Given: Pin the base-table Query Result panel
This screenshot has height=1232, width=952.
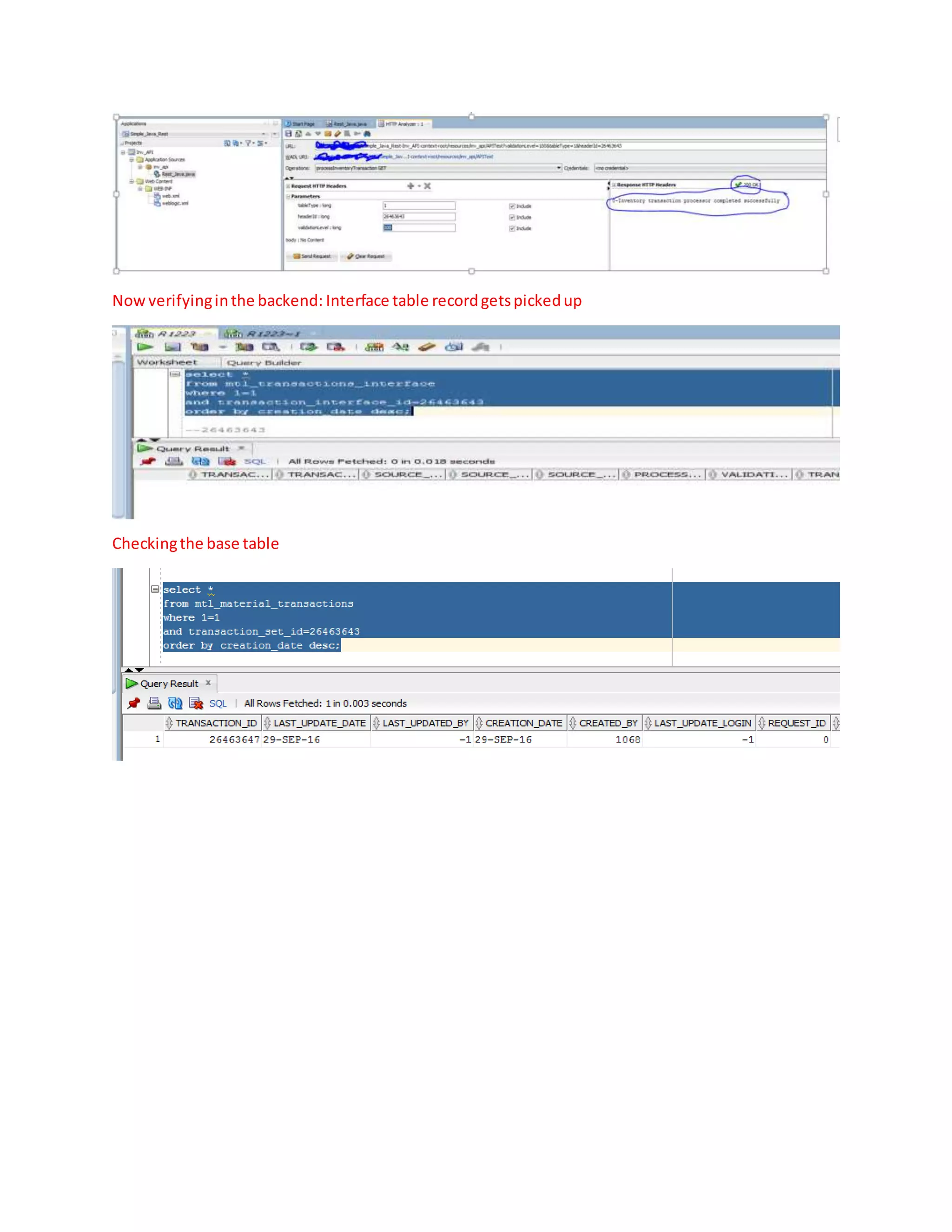Looking at the screenshot, I should pyautogui.click(x=134, y=703).
